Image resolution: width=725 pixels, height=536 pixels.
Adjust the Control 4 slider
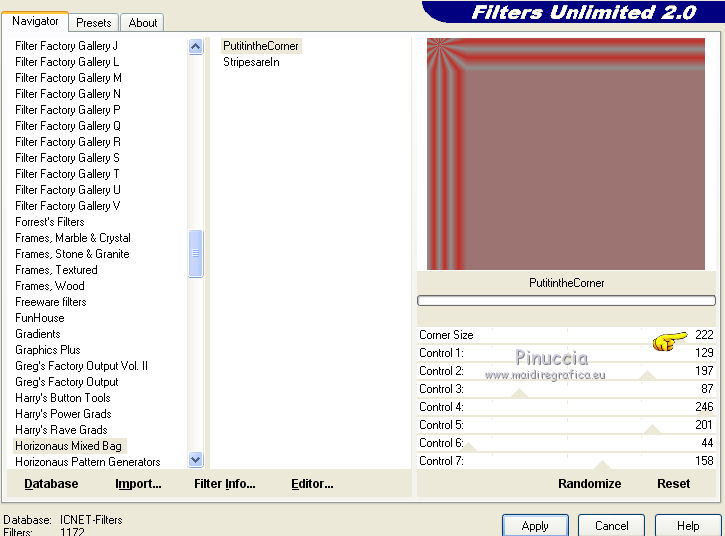click(566, 407)
